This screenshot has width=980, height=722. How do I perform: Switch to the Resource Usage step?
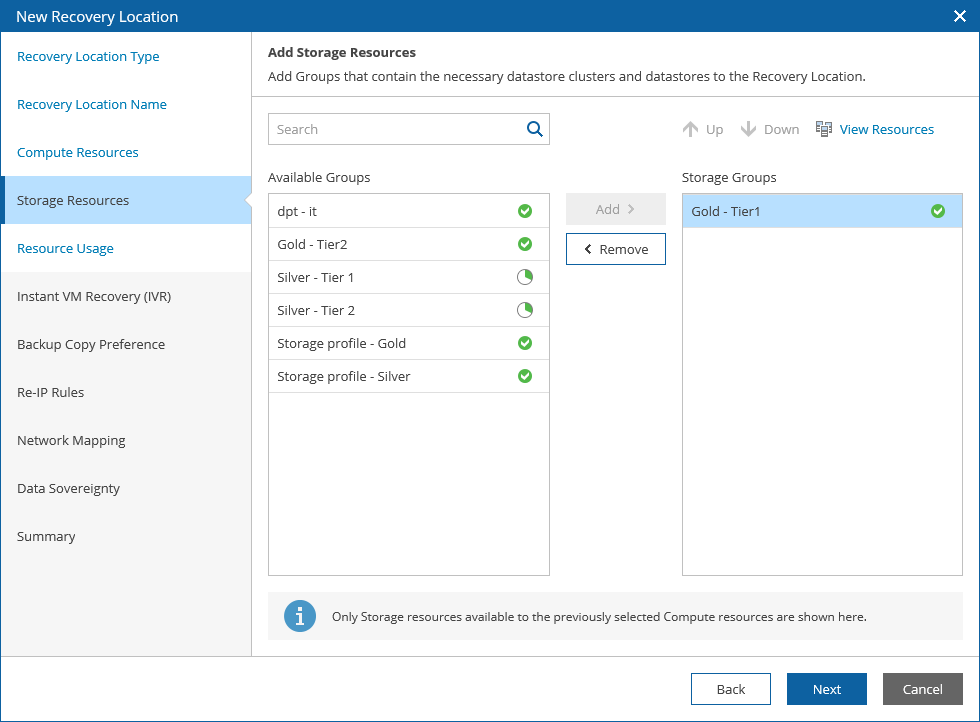point(65,249)
